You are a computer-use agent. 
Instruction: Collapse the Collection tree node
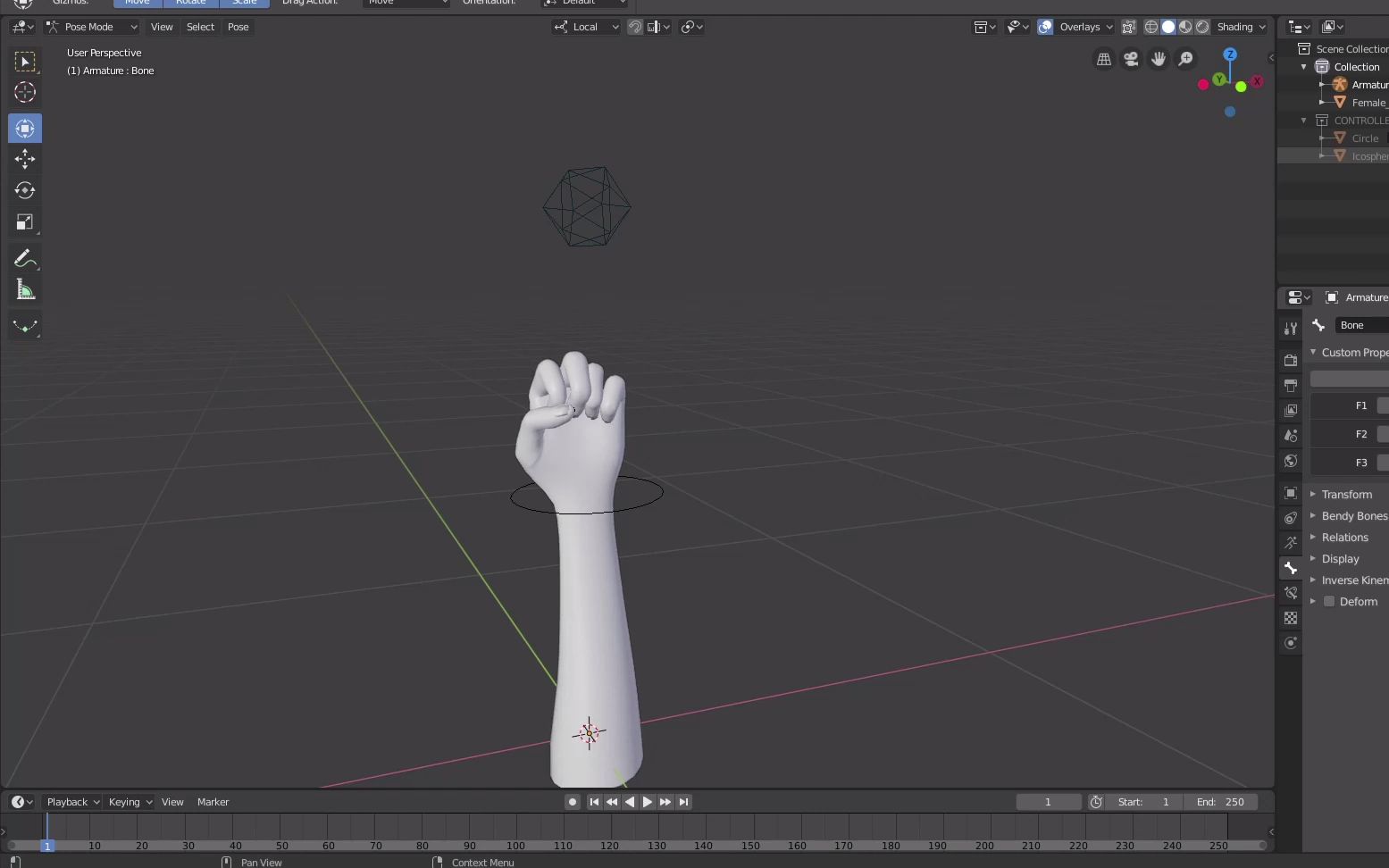(x=1303, y=67)
